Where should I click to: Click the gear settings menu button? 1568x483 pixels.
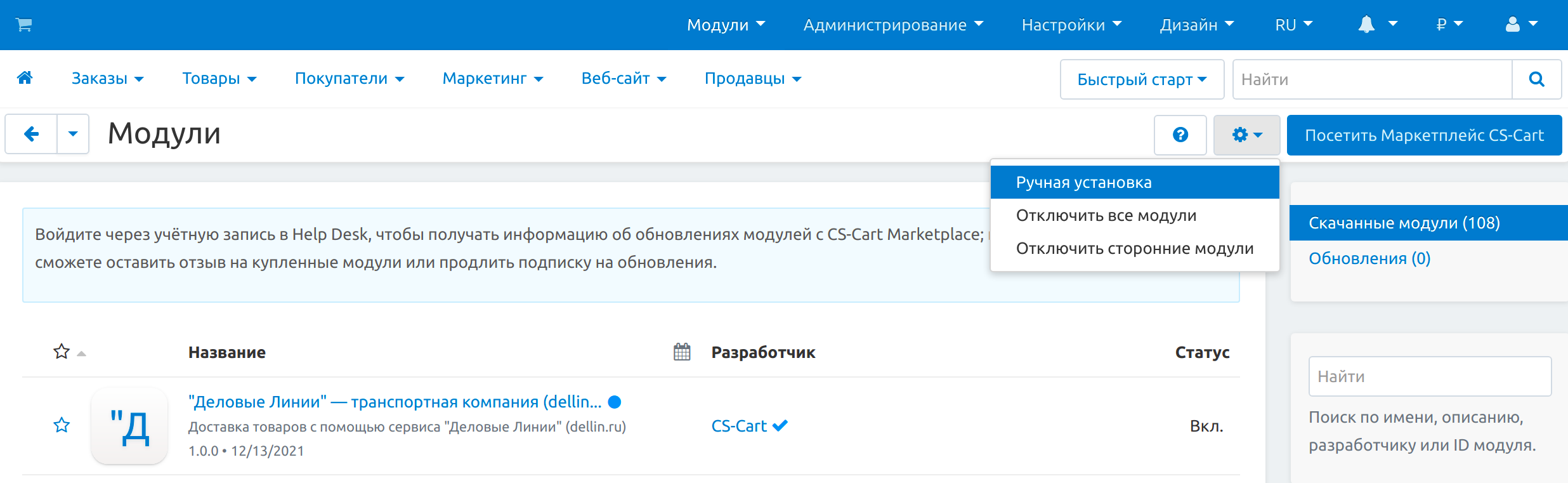click(1246, 135)
